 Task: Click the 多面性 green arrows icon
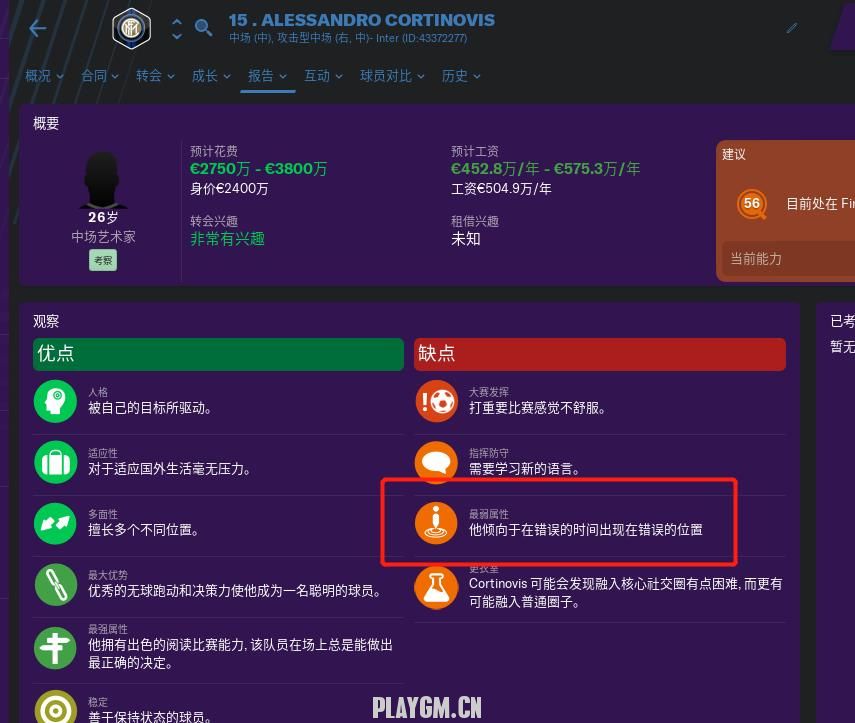[x=55, y=523]
